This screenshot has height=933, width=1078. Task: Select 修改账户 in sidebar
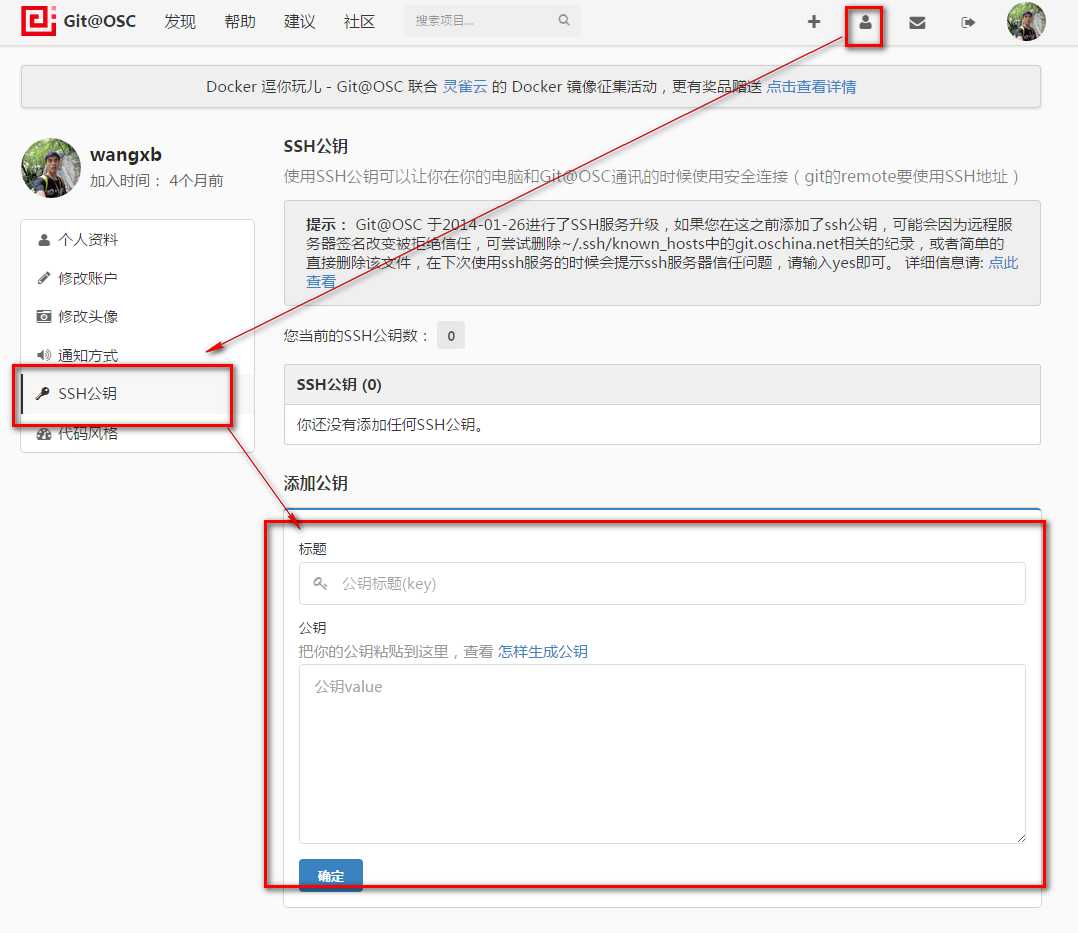[x=138, y=278]
